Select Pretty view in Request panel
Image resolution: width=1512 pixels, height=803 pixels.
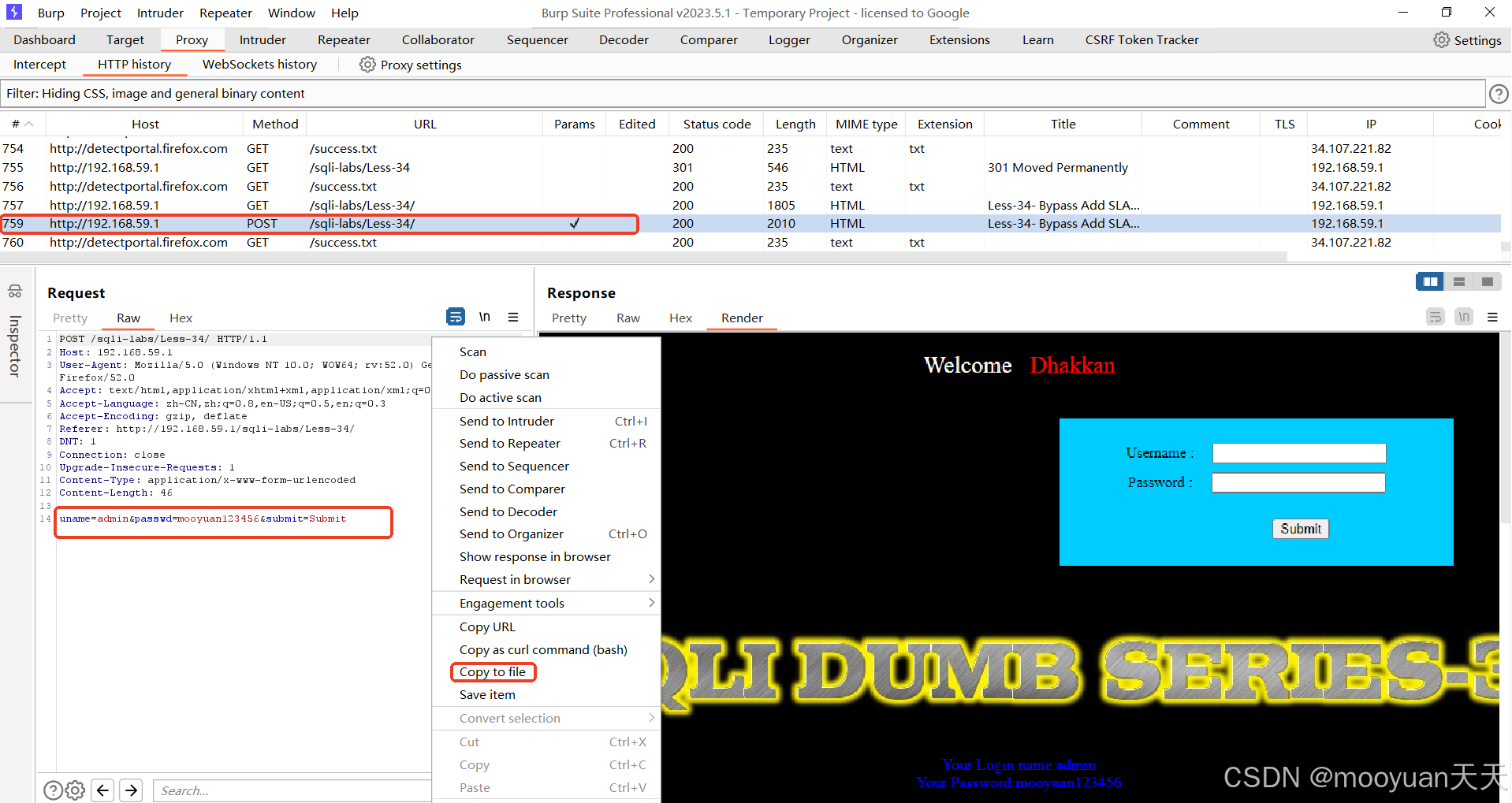point(70,318)
